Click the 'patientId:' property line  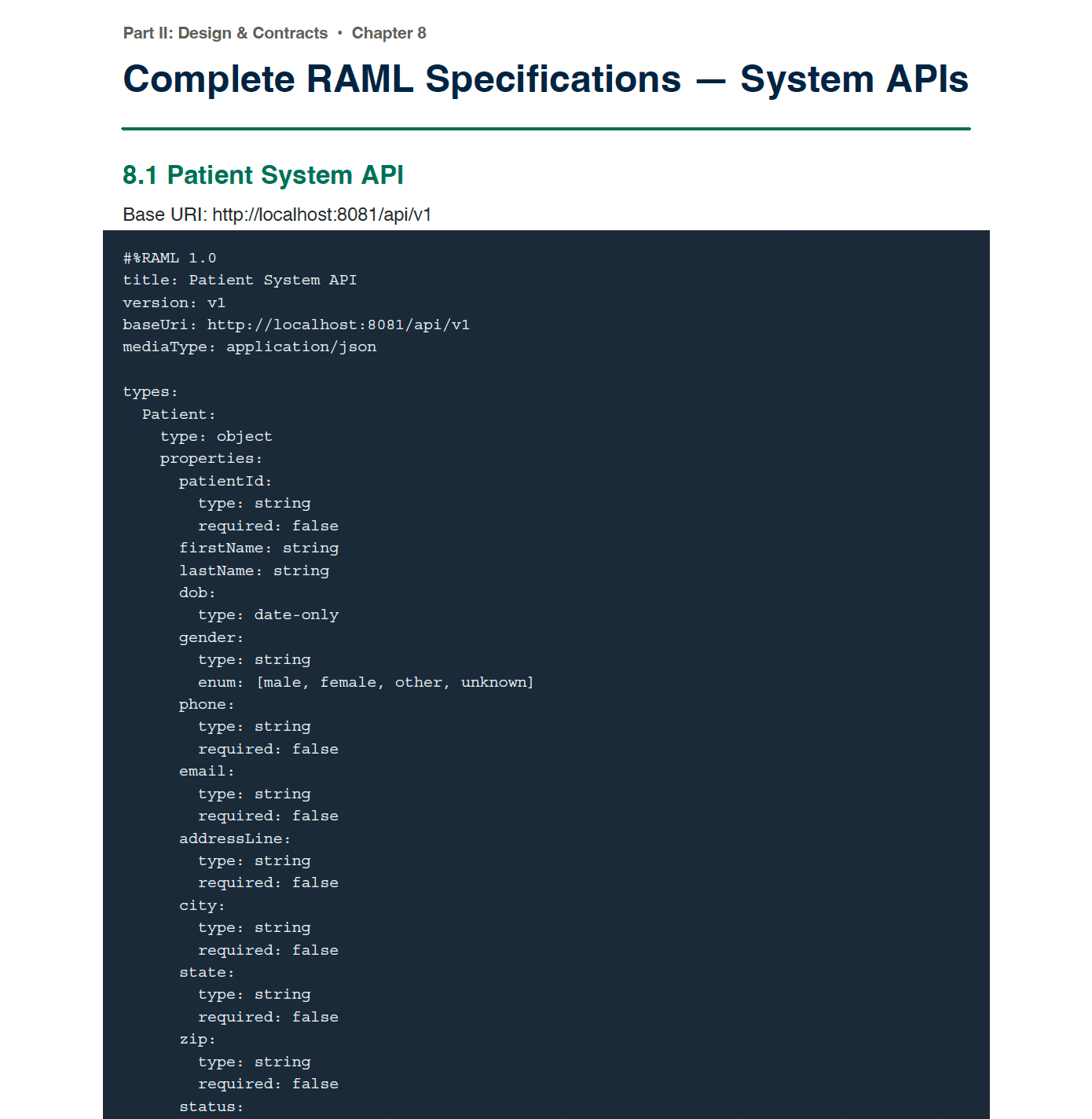(x=225, y=481)
